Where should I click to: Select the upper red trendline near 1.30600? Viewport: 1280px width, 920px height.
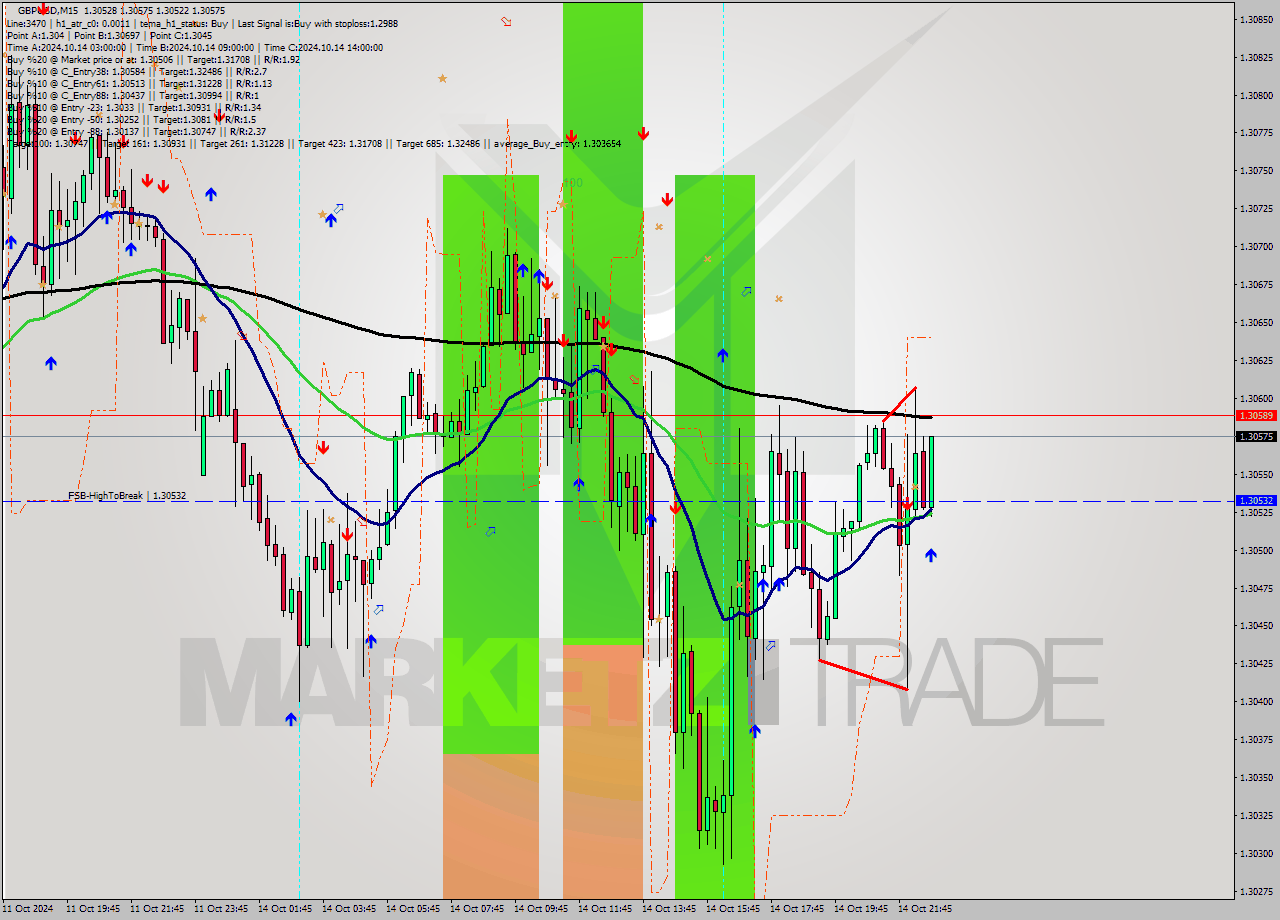coord(899,404)
